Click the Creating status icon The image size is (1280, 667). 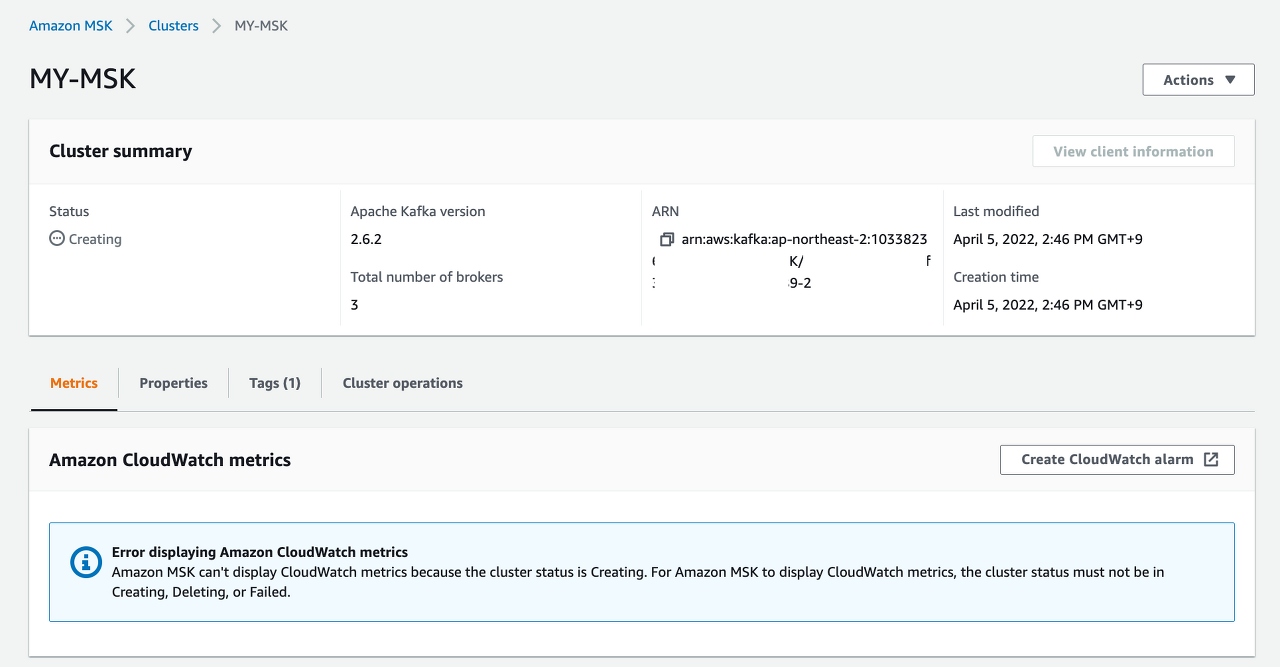(57, 239)
